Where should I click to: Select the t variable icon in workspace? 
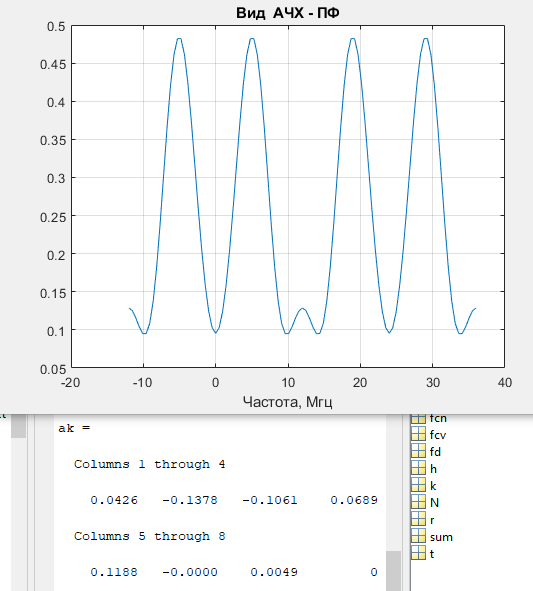coord(418,554)
